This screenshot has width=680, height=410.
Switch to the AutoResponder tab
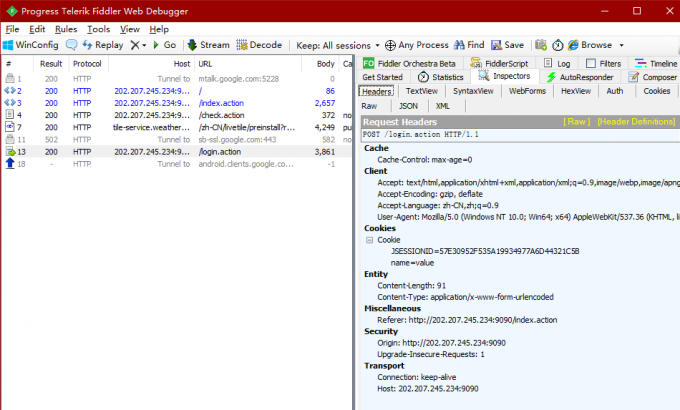(580, 77)
